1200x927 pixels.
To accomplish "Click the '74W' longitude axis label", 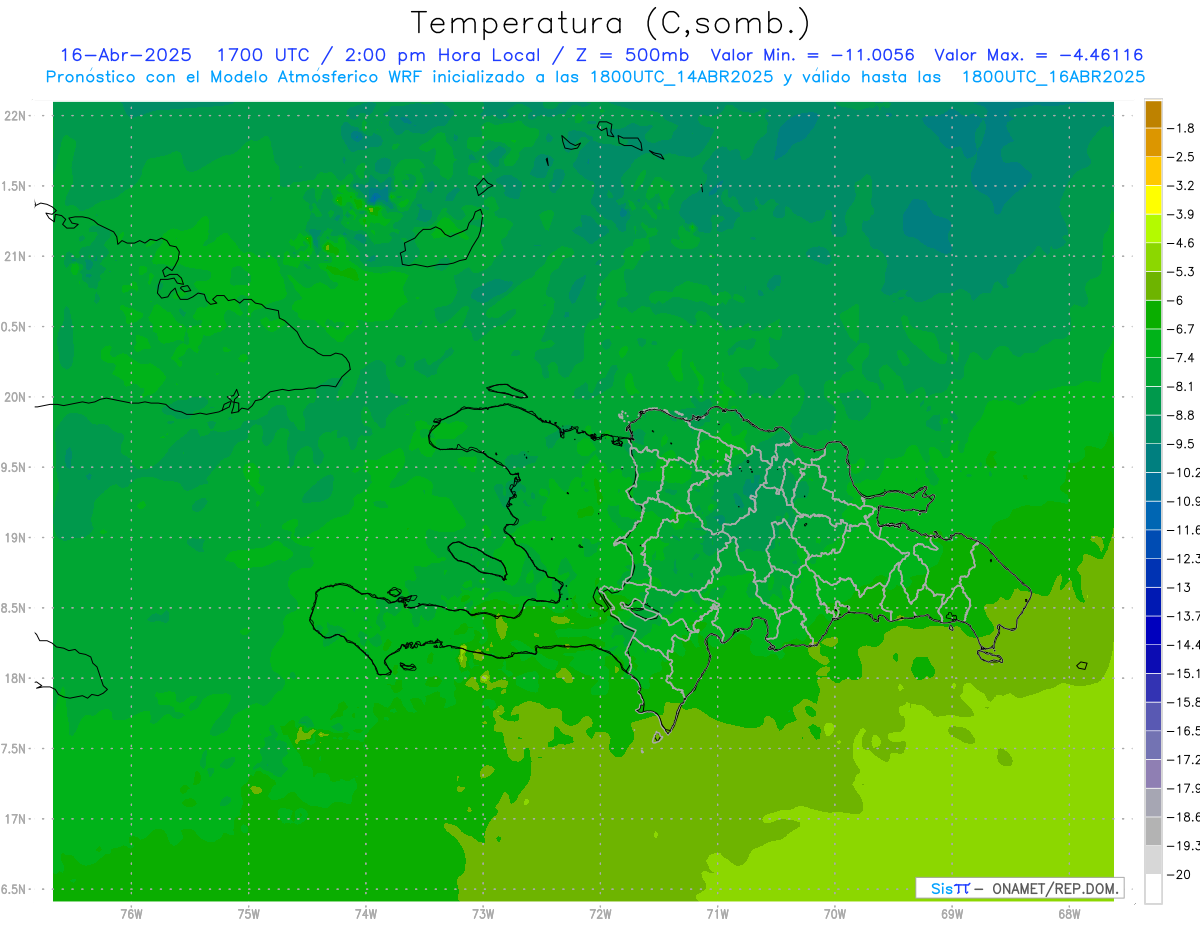I will click(366, 914).
